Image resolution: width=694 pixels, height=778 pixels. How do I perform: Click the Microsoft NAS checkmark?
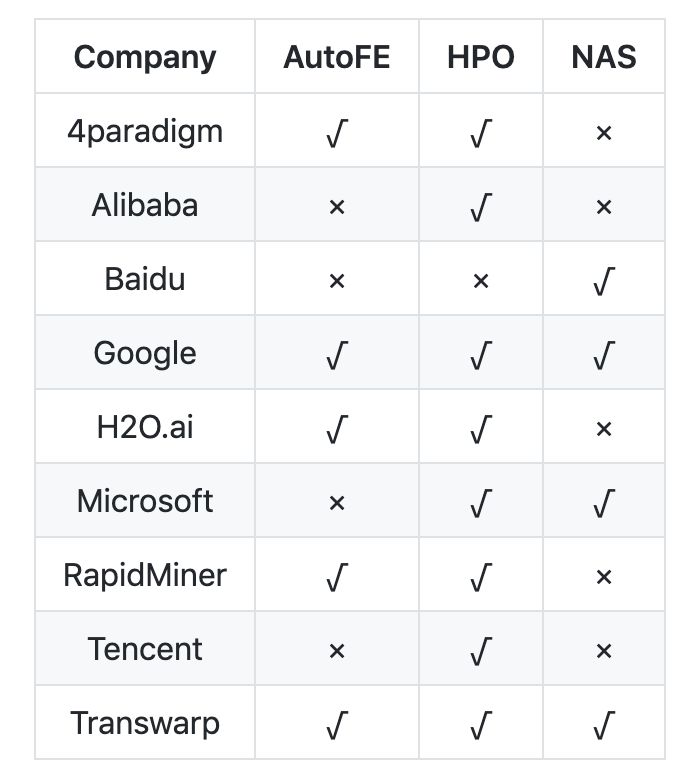point(603,503)
